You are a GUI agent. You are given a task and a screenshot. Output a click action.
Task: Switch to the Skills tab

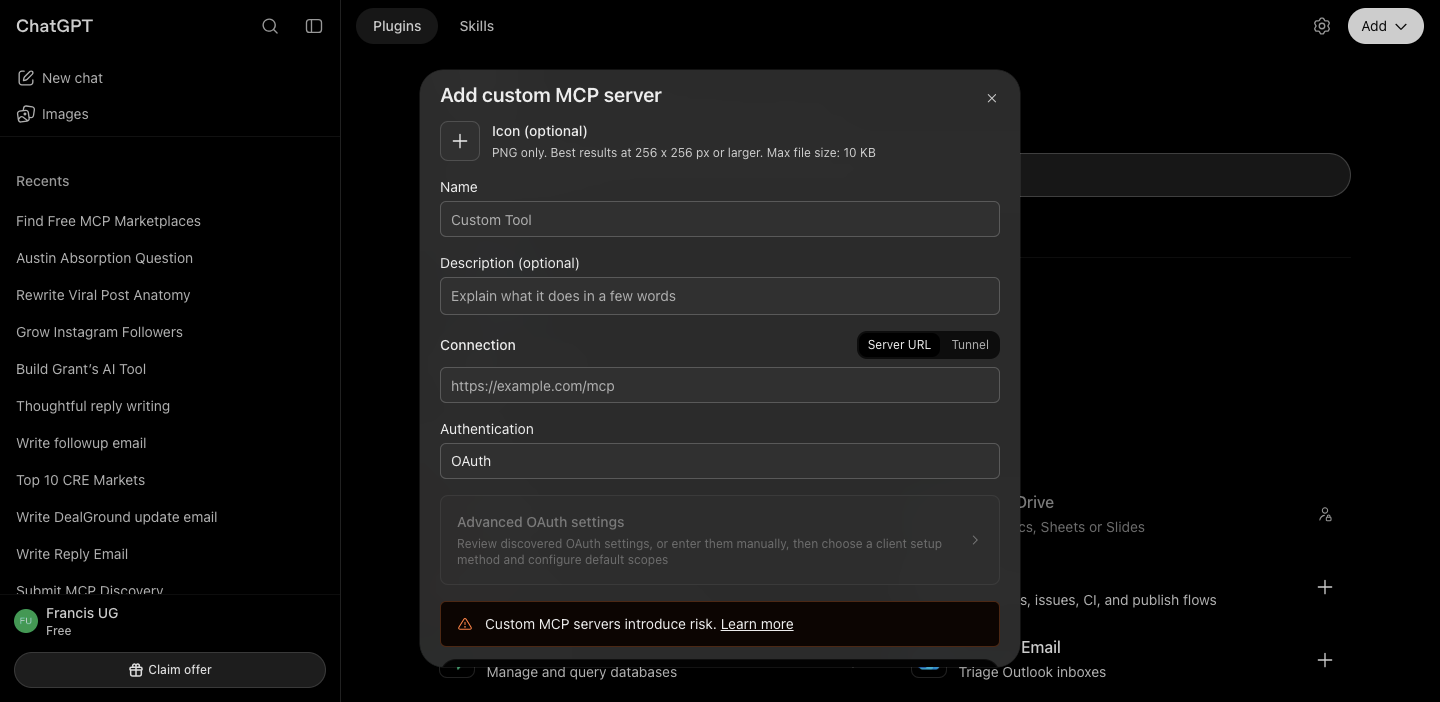pos(477,26)
